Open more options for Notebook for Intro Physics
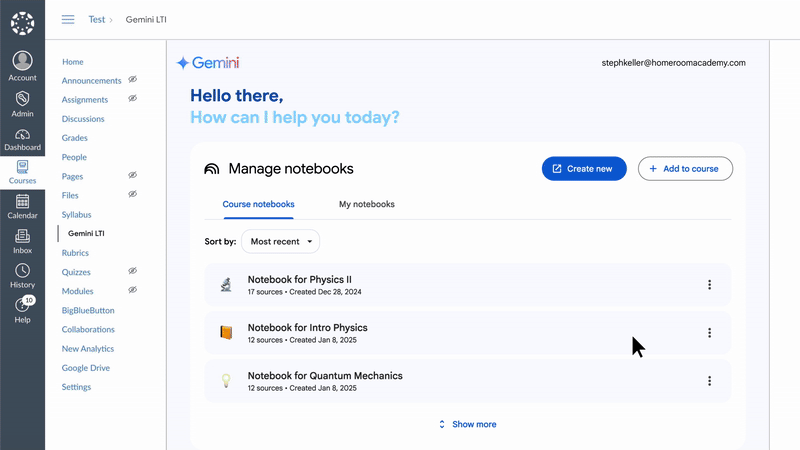 click(709, 333)
